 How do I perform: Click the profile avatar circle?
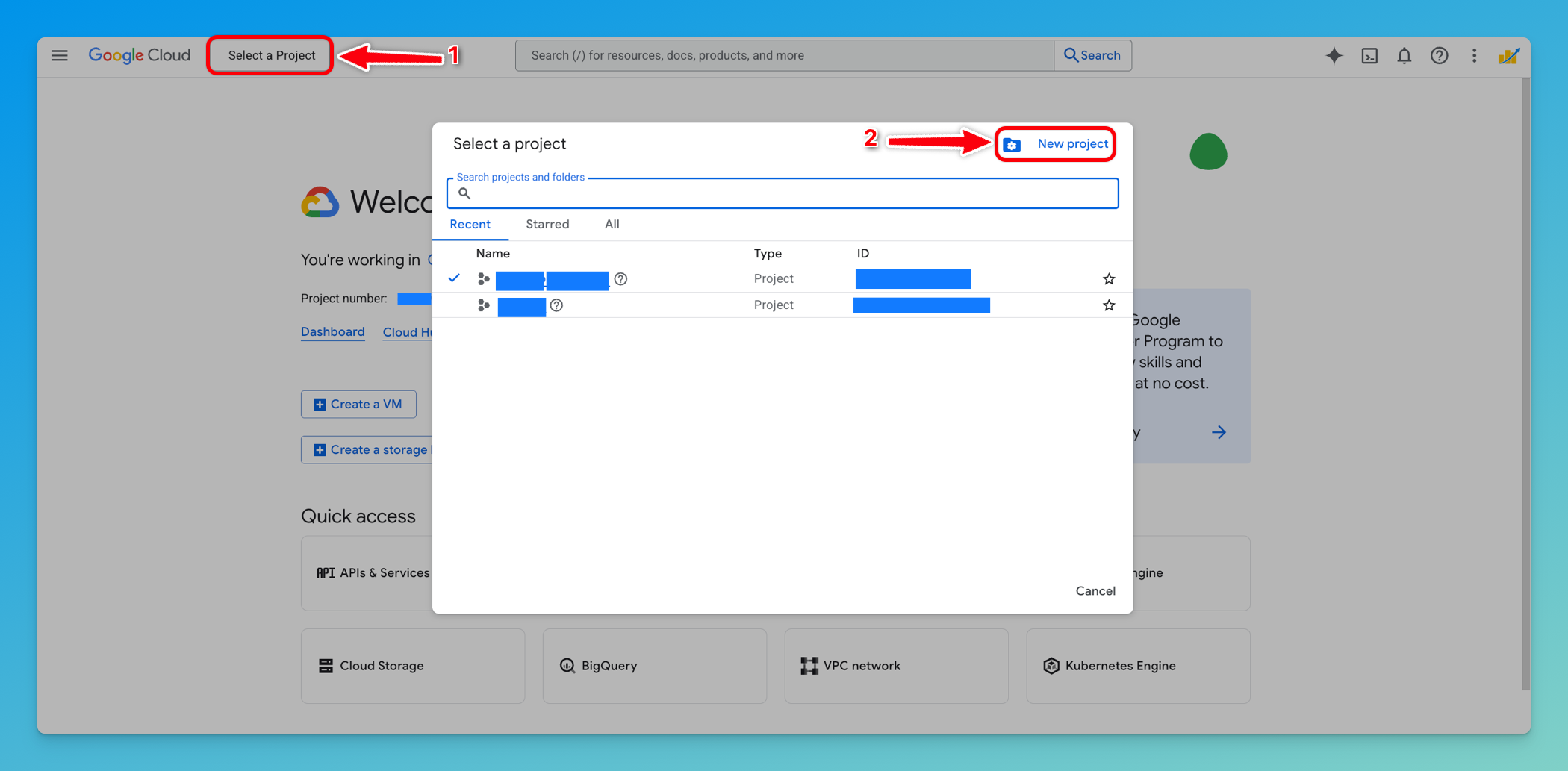click(1509, 55)
